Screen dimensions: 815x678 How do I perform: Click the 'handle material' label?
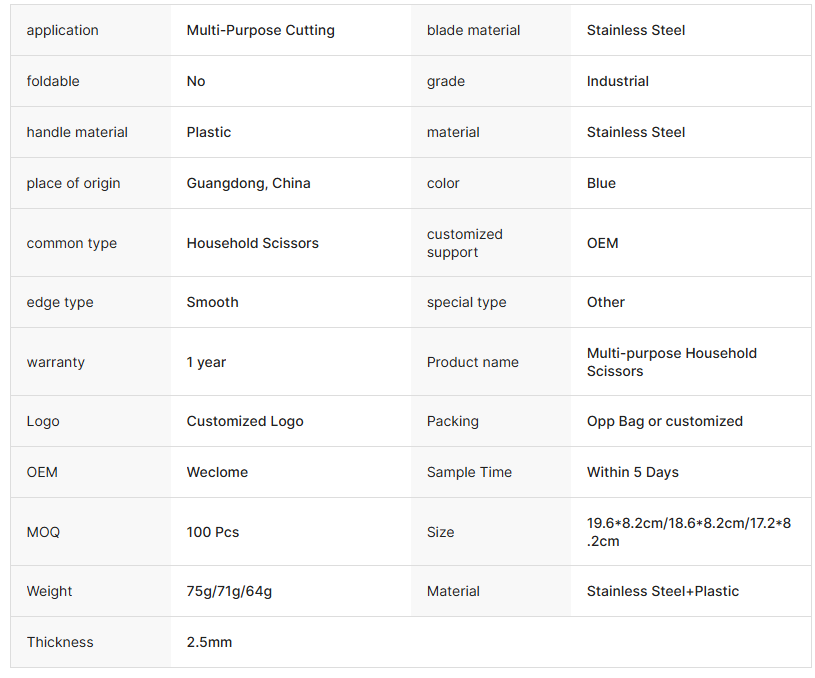(x=77, y=132)
